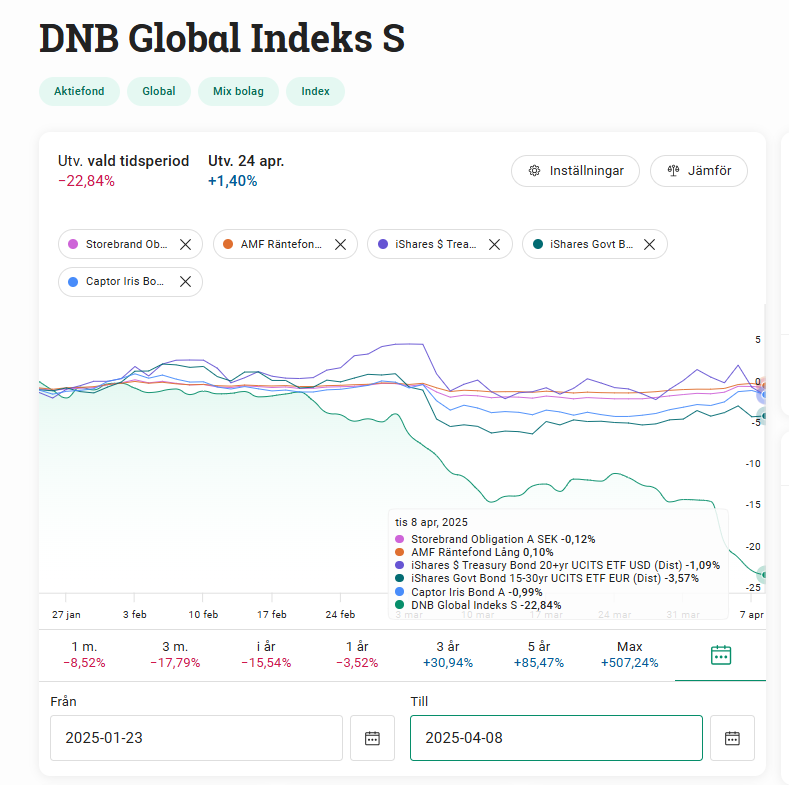789x785 pixels.
Task: Open the custom date range calendar tab
Action: click(721, 655)
